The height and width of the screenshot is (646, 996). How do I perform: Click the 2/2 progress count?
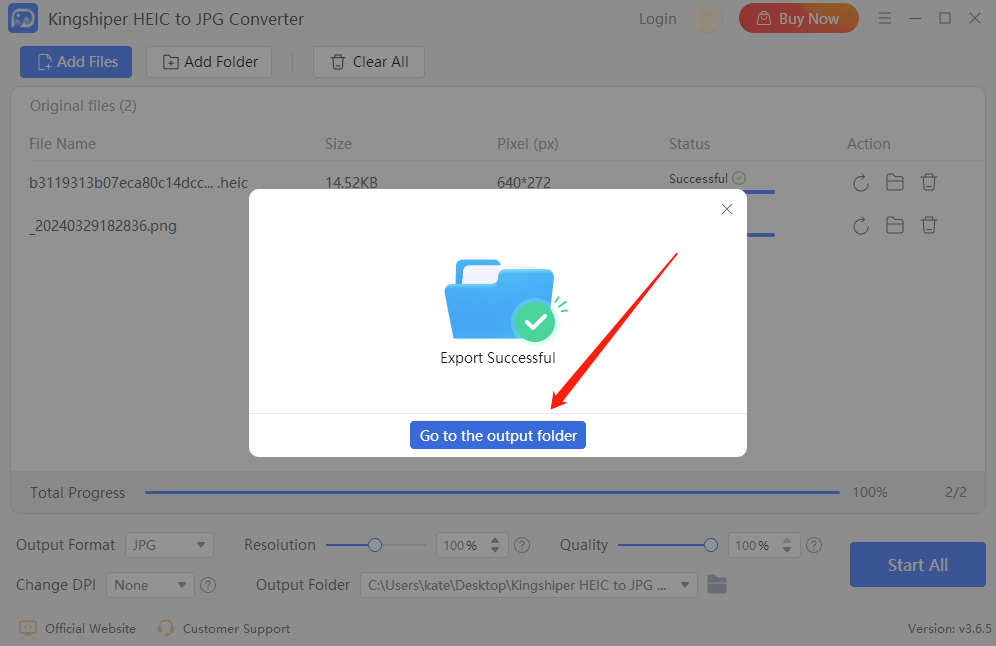coord(955,492)
